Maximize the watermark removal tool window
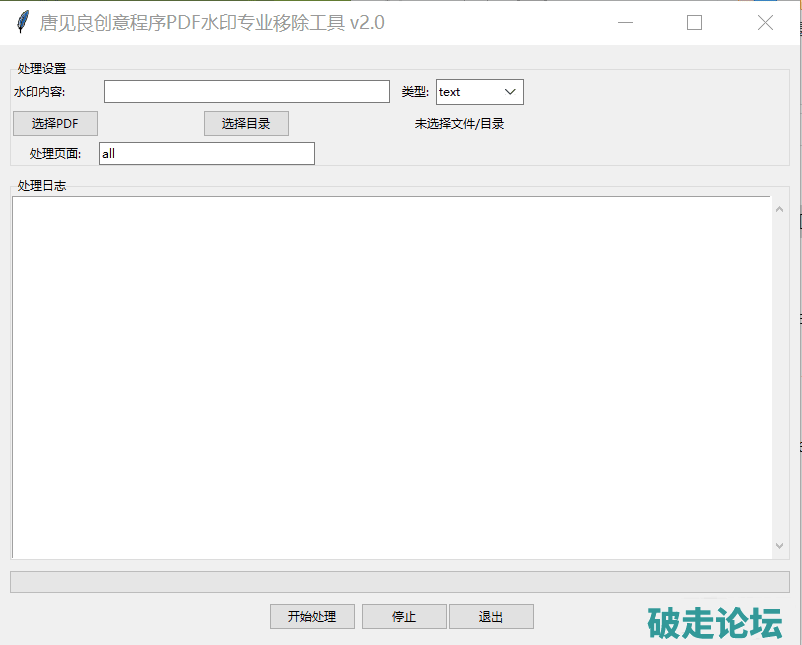Image resolution: width=802 pixels, height=645 pixels. [x=694, y=22]
